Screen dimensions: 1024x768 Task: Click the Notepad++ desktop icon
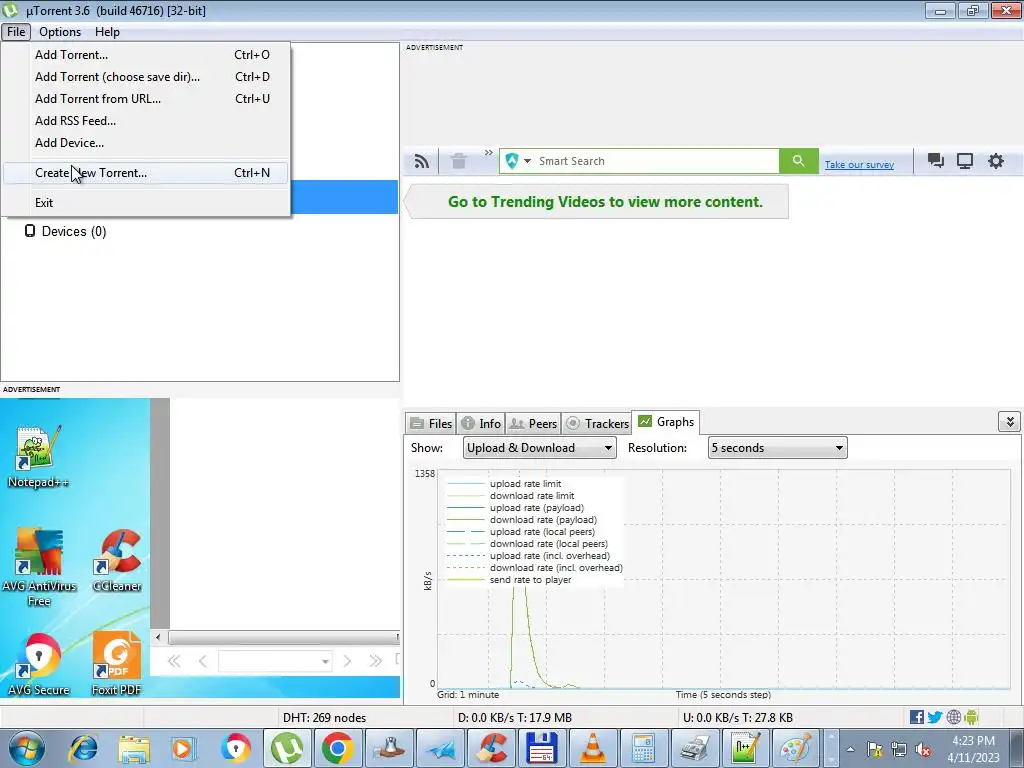click(x=38, y=456)
